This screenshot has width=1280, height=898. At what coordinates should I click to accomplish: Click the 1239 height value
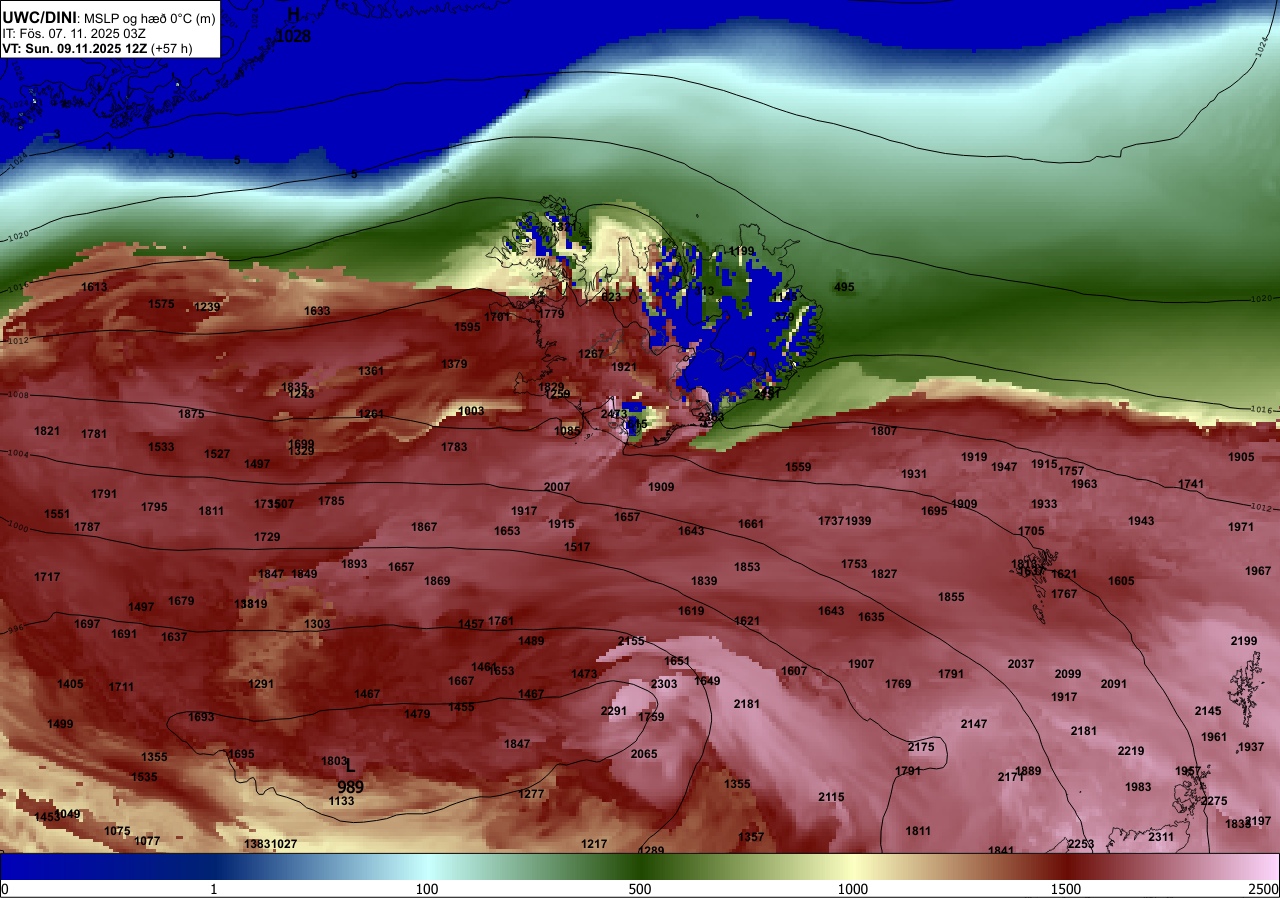(207, 307)
